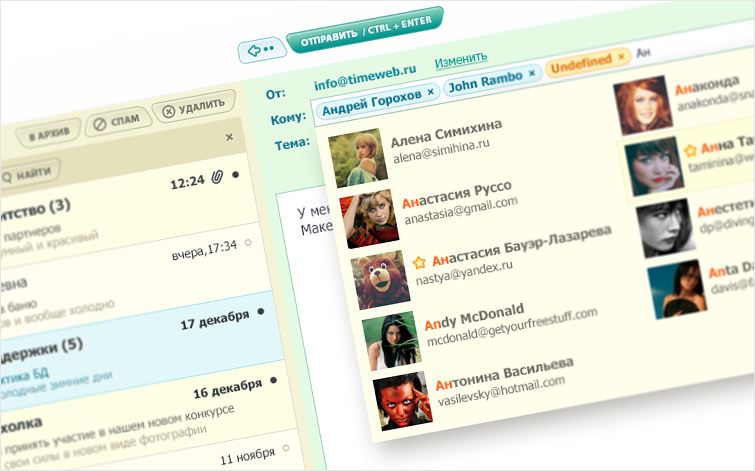Click the Изменить link next to the sender address
This screenshot has height=471, width=755.
tap(461, 59)
